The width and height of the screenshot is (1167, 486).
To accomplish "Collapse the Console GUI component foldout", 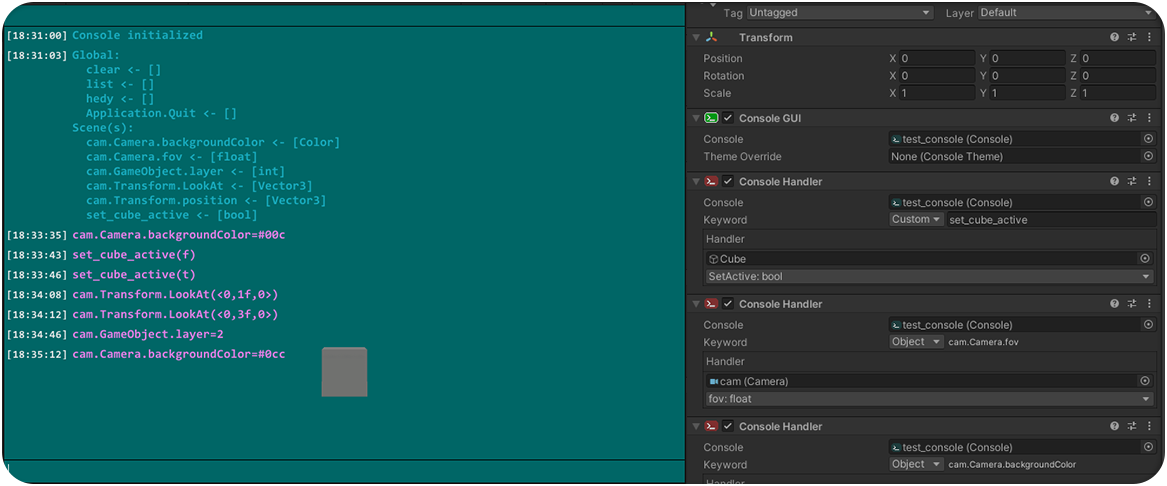I will coord(696,118).
